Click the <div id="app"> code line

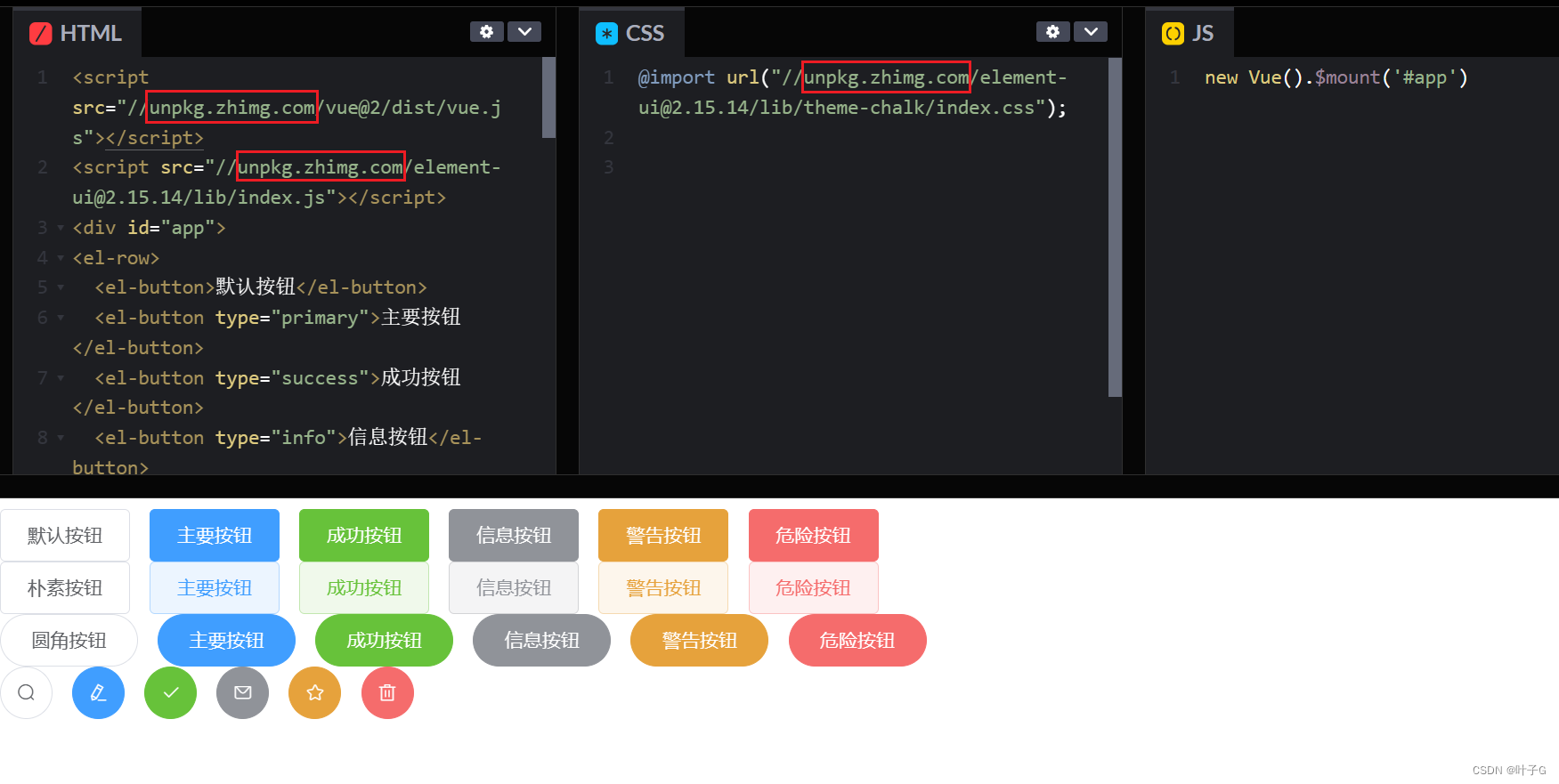[x=149, y=228]
